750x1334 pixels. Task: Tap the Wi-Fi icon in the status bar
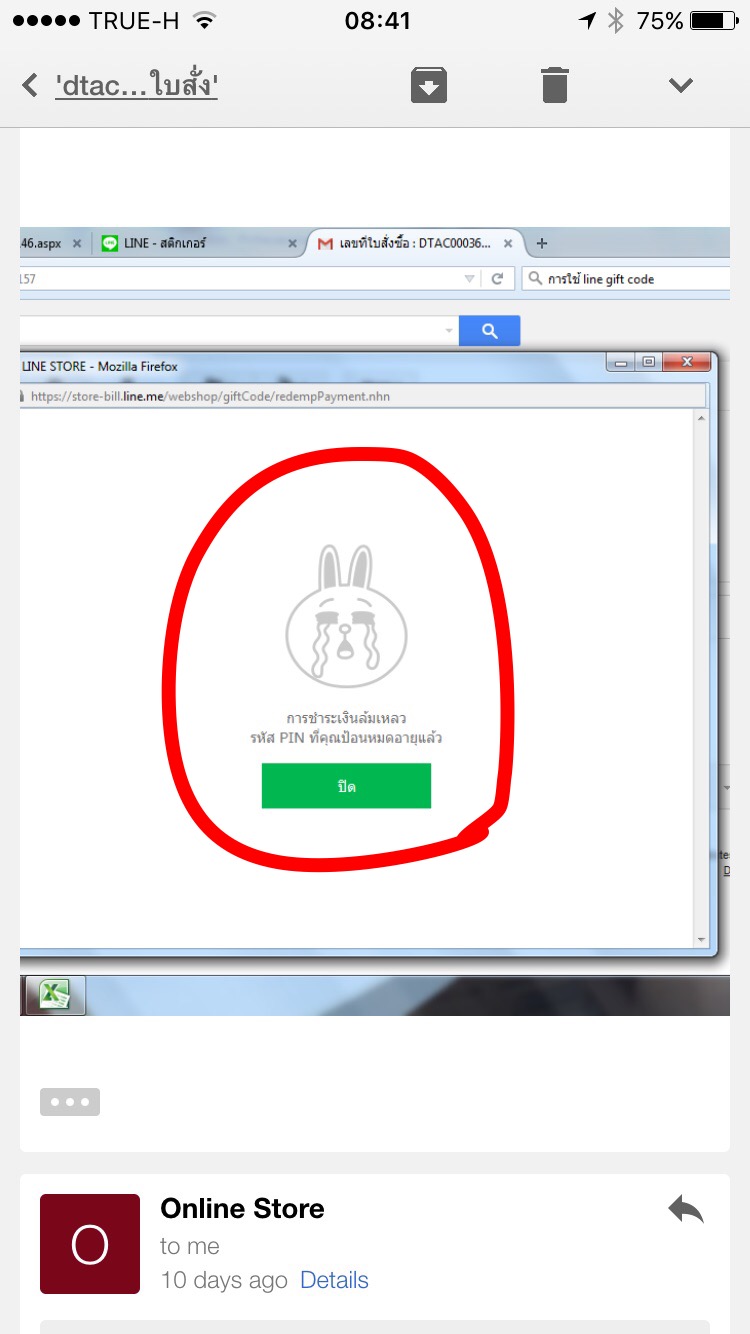(205, 21)
